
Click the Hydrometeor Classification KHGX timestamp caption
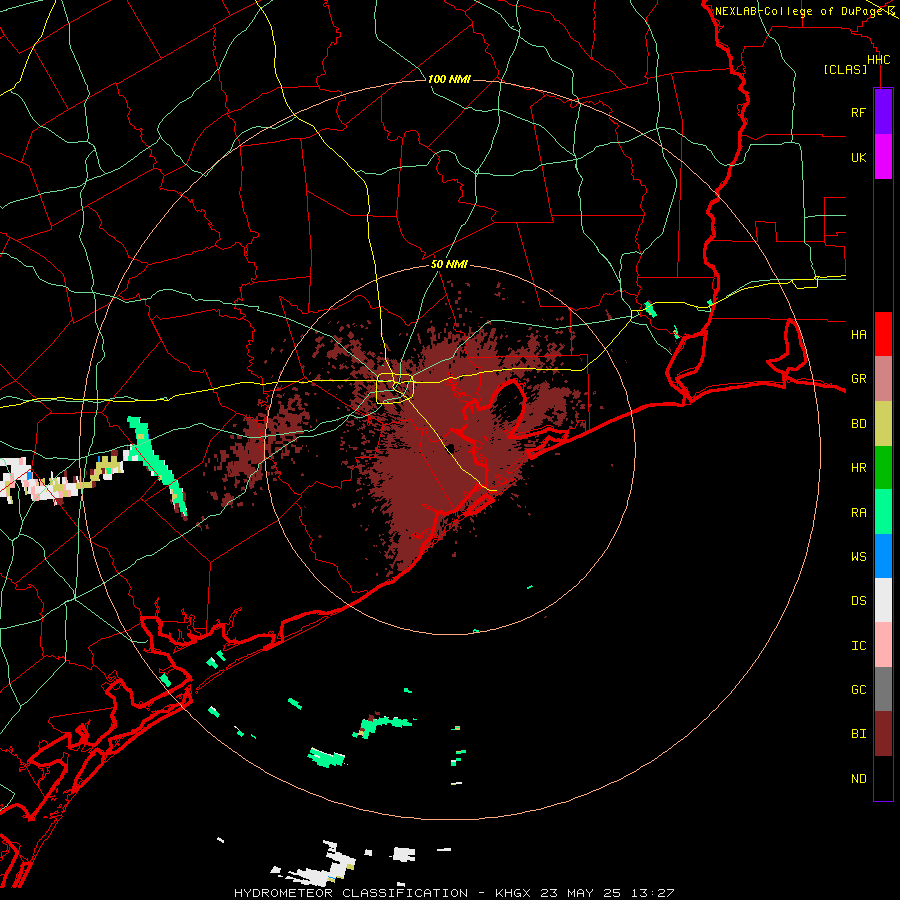click(x=454, y=893)
